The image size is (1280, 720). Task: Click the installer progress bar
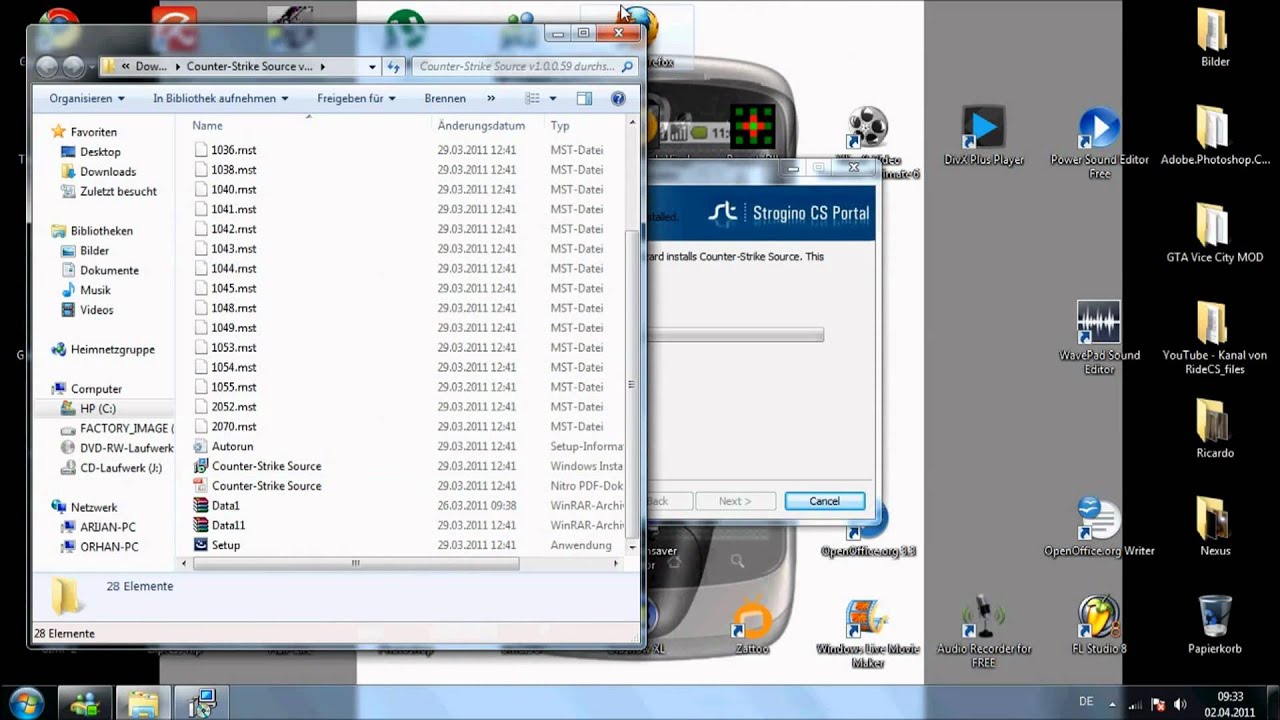tap(735, 335)
